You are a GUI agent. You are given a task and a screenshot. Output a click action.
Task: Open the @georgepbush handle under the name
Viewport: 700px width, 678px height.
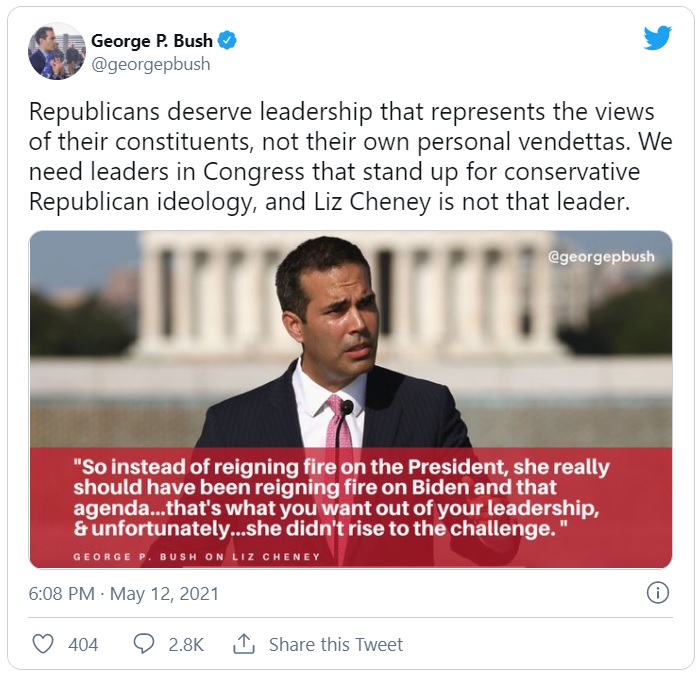point(151,64)
